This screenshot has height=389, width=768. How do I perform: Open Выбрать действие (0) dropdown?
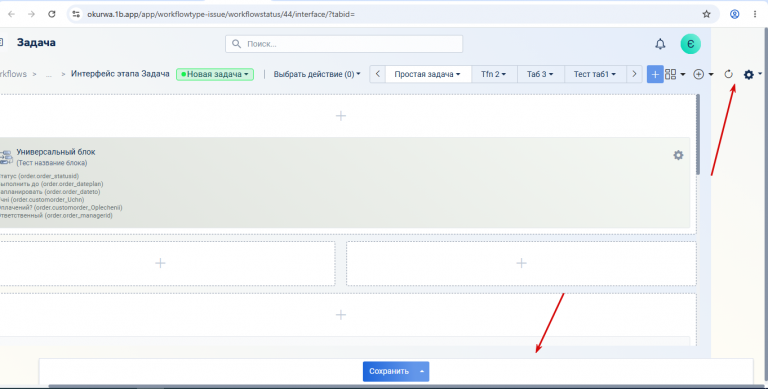click(x=317, y=74)
